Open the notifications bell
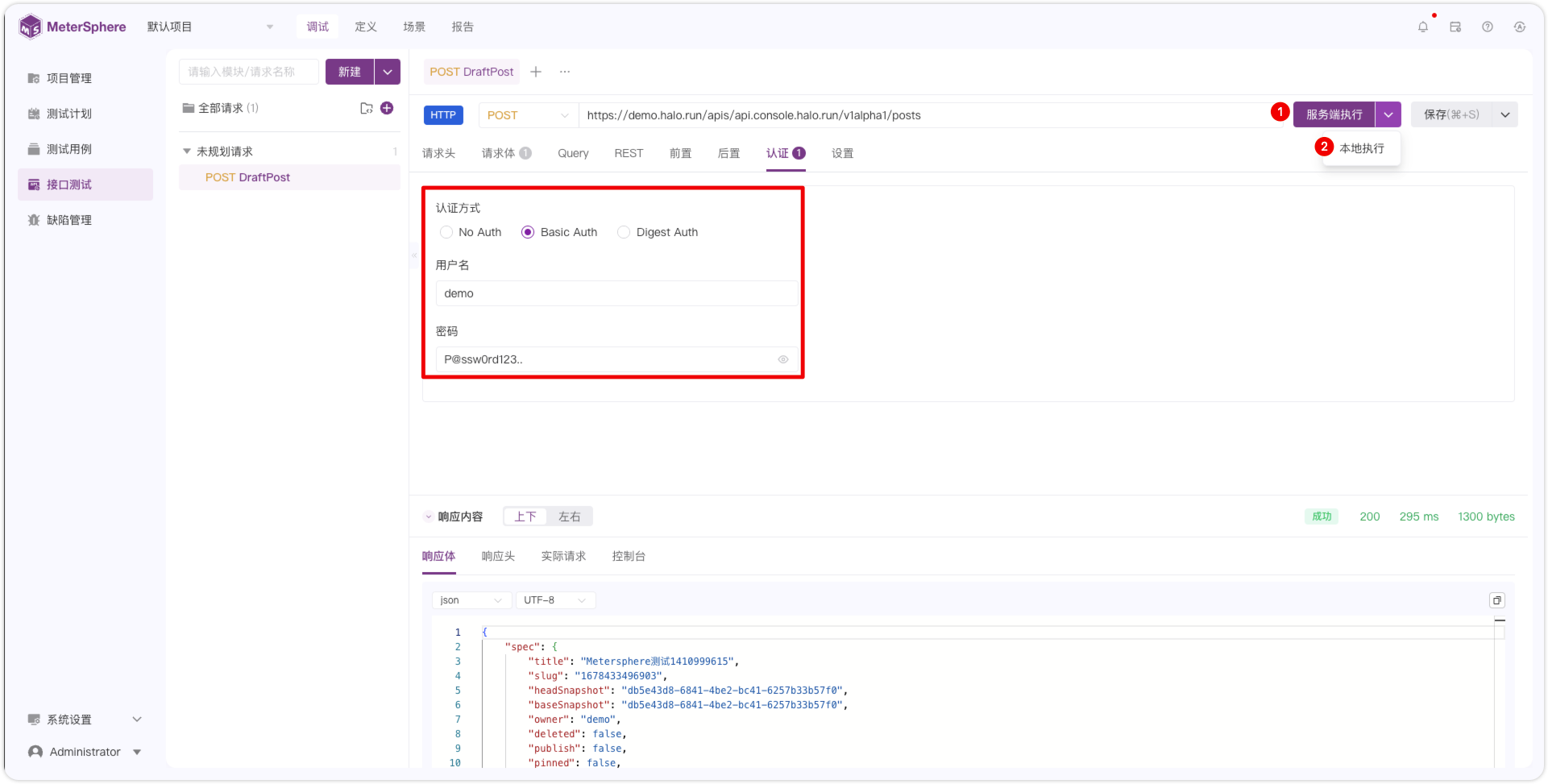The height and width of the screenshot is (784, 1548). point(1423,27)
